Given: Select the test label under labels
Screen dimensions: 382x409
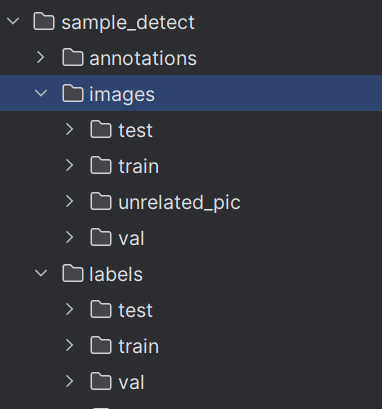Looking at the screenshot, I should [x=135, y=310].
